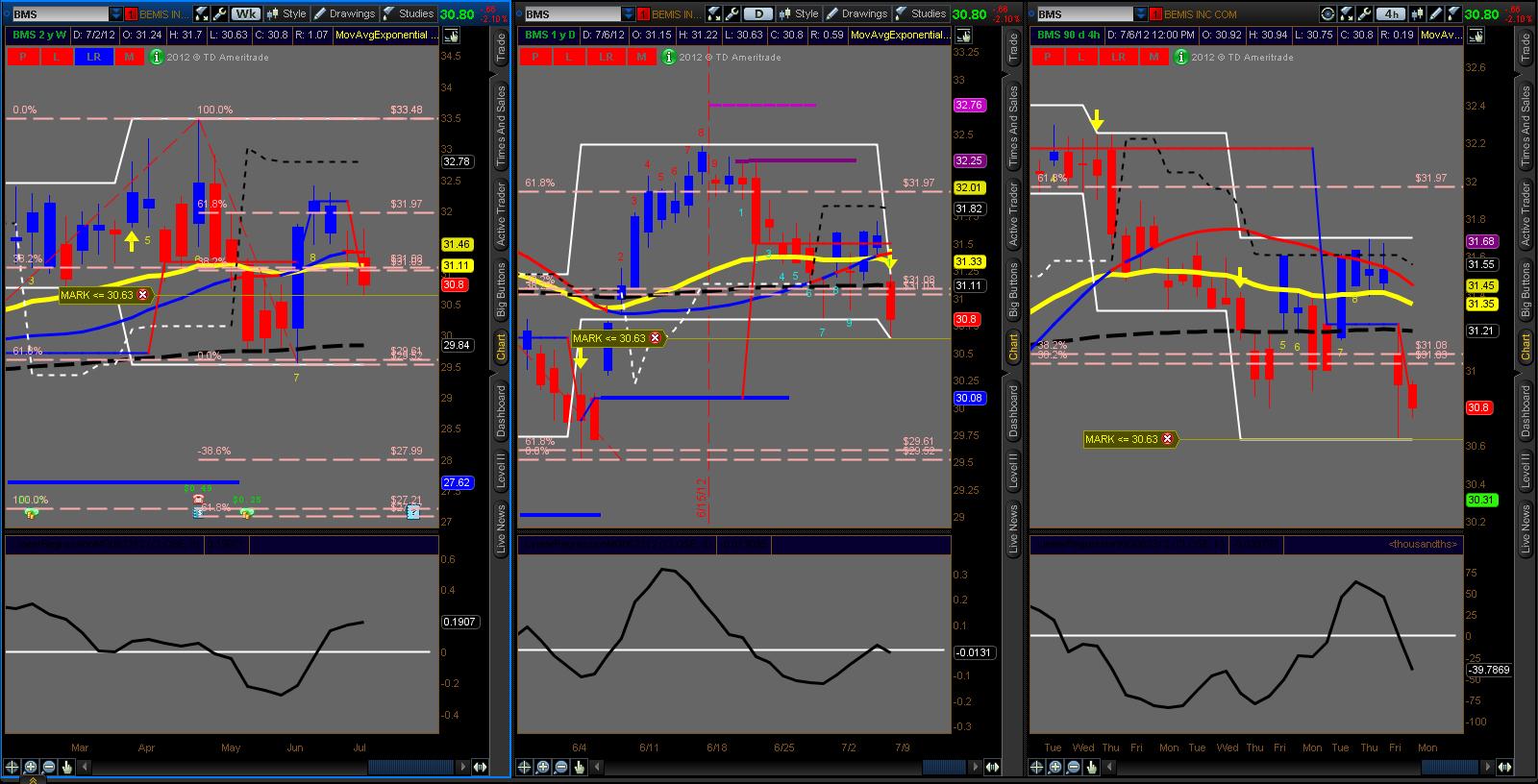The image size is (1538, 784).
Task: Click red news alert icon beside weekly BMS
Action: [133, 13]
